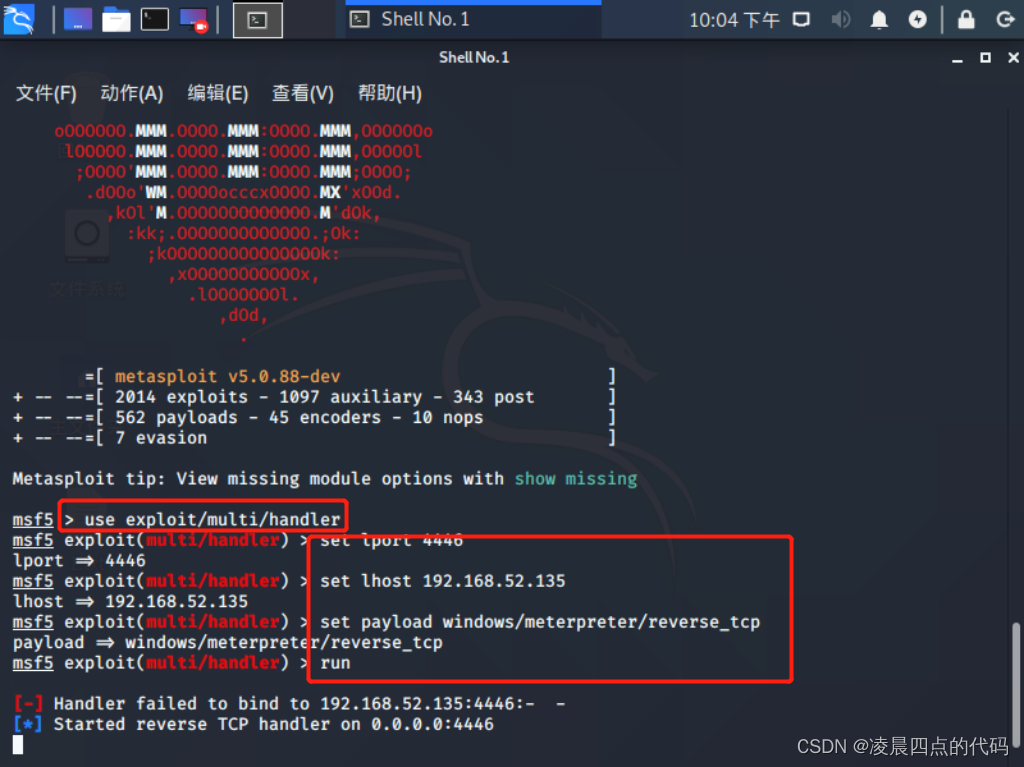
Task: Open the display settings tray icon
Action: click(x=801, y=20)
